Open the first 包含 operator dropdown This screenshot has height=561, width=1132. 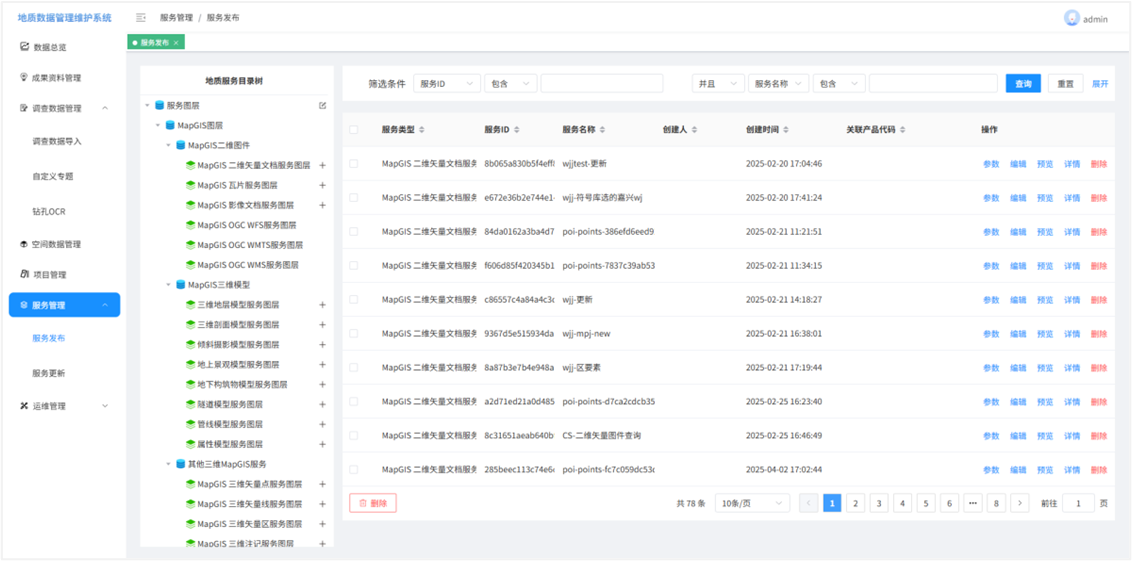[511, 84]
